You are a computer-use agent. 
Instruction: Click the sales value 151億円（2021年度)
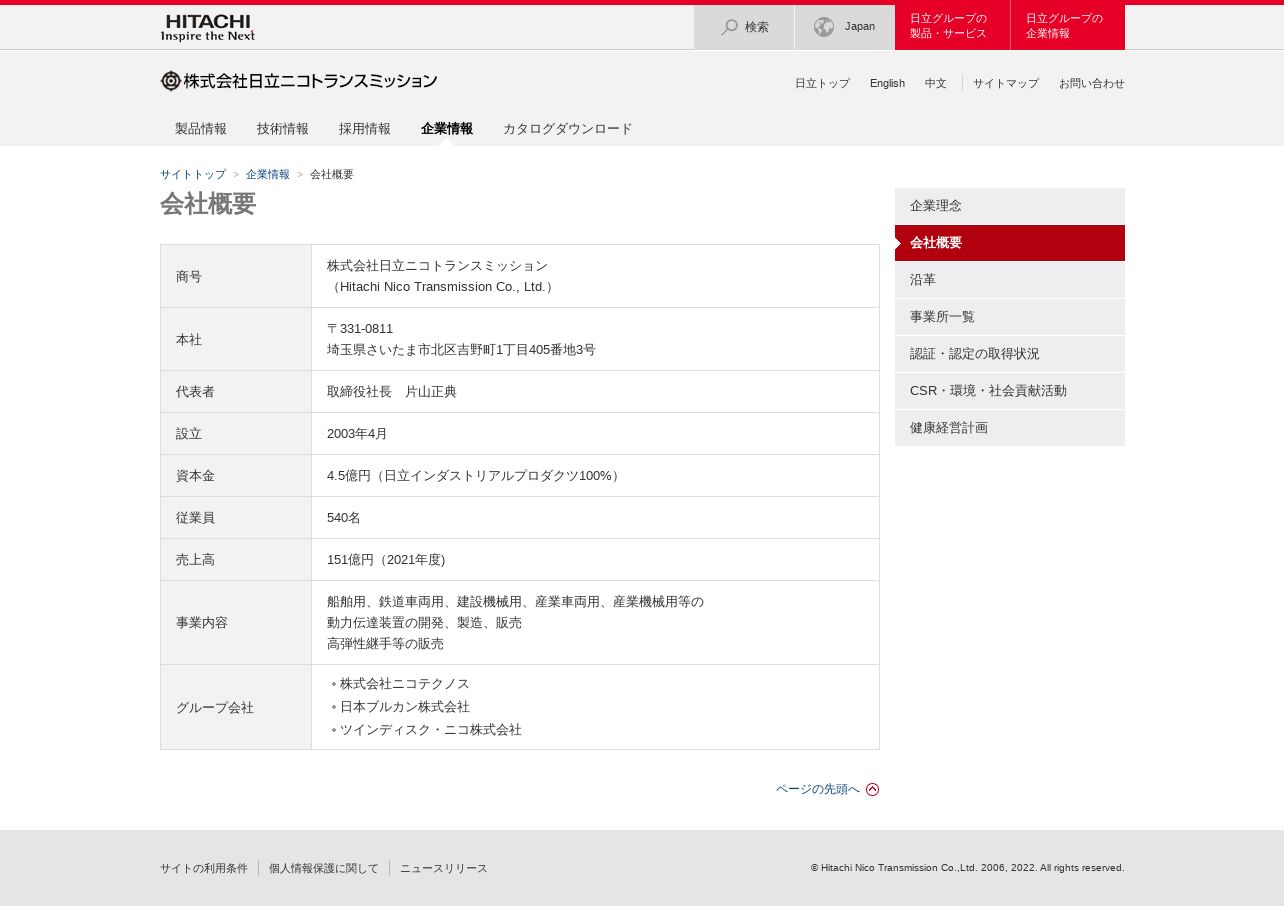click(386, 560)
